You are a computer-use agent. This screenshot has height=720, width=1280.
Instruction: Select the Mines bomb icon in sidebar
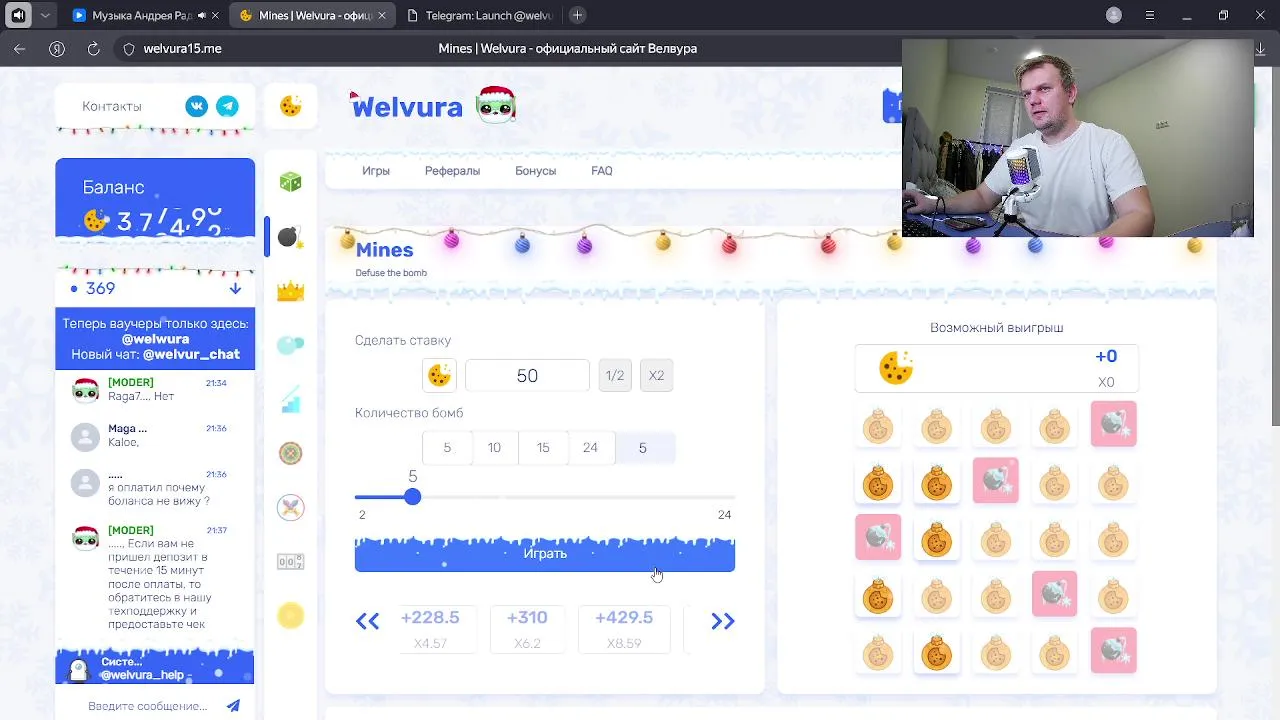click(290, 236)
